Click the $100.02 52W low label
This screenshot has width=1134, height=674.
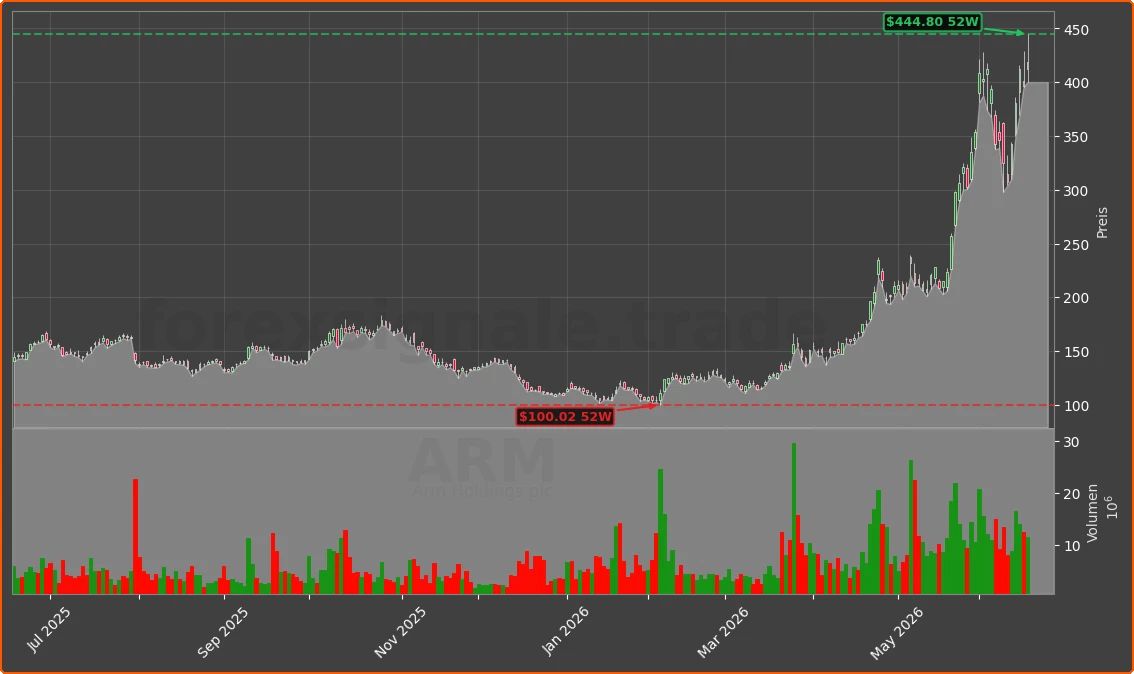point(565,417)
